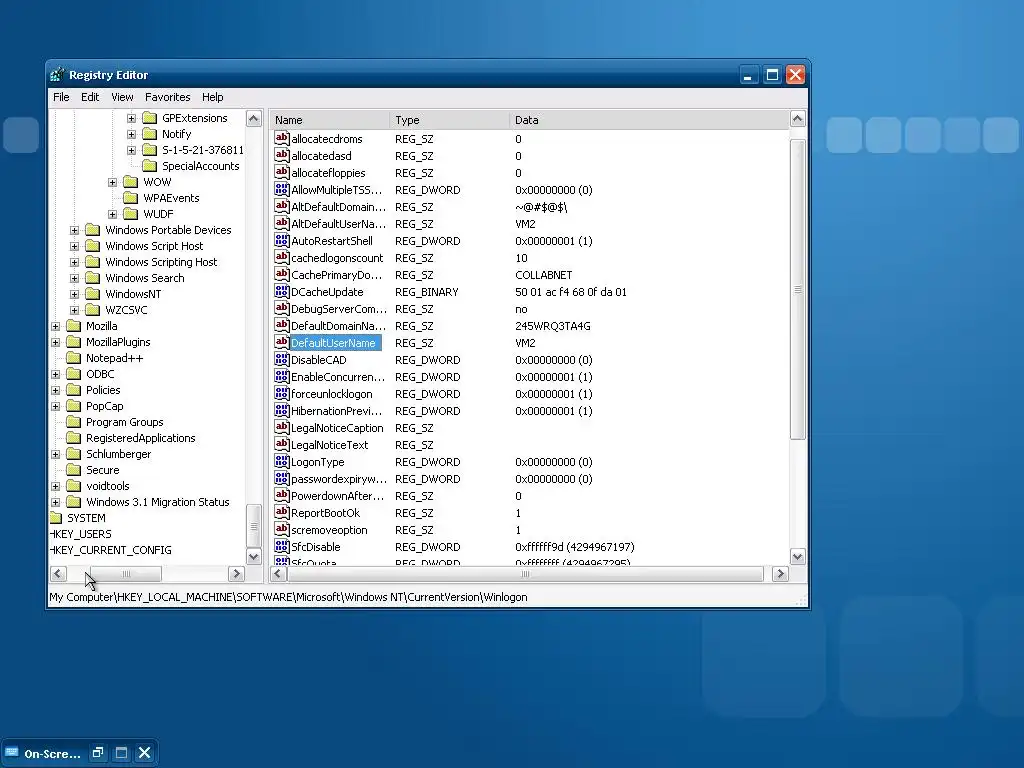Select the DefaultDomainNa... value name
1024x768 pixels.
coord(338,326)
